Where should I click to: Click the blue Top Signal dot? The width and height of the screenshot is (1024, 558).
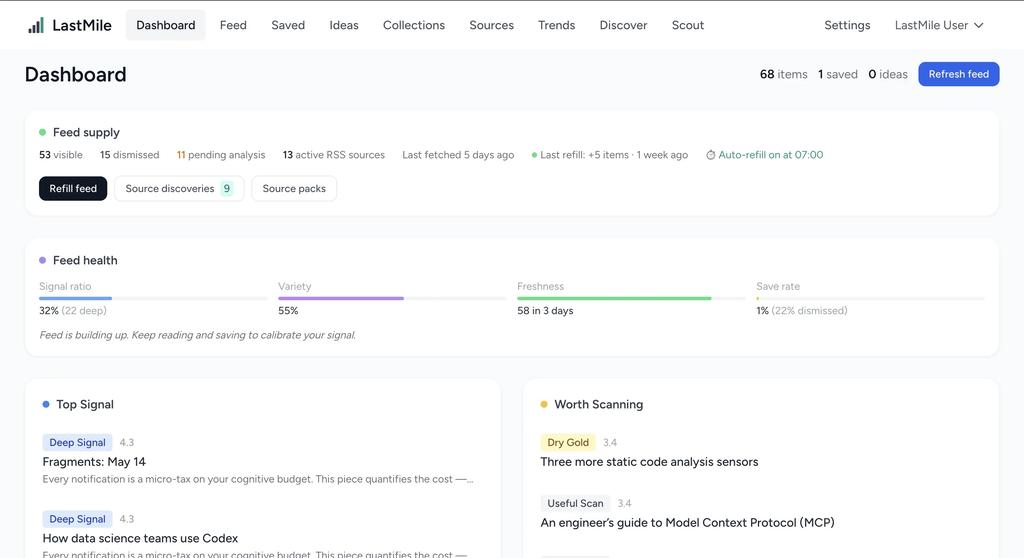[46, 404]
